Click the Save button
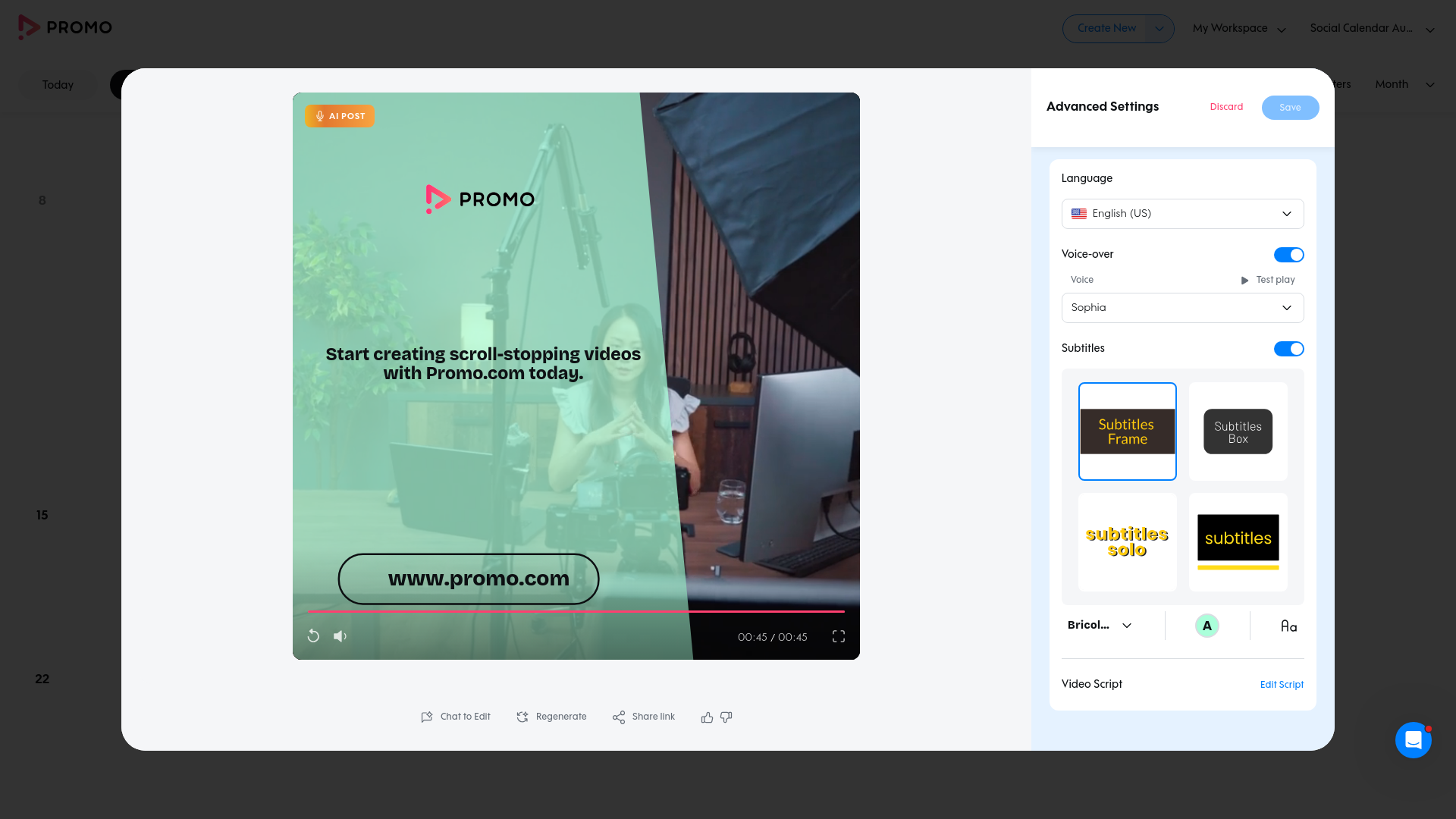The image size is (1456, 819). [x=1290, y=108]
